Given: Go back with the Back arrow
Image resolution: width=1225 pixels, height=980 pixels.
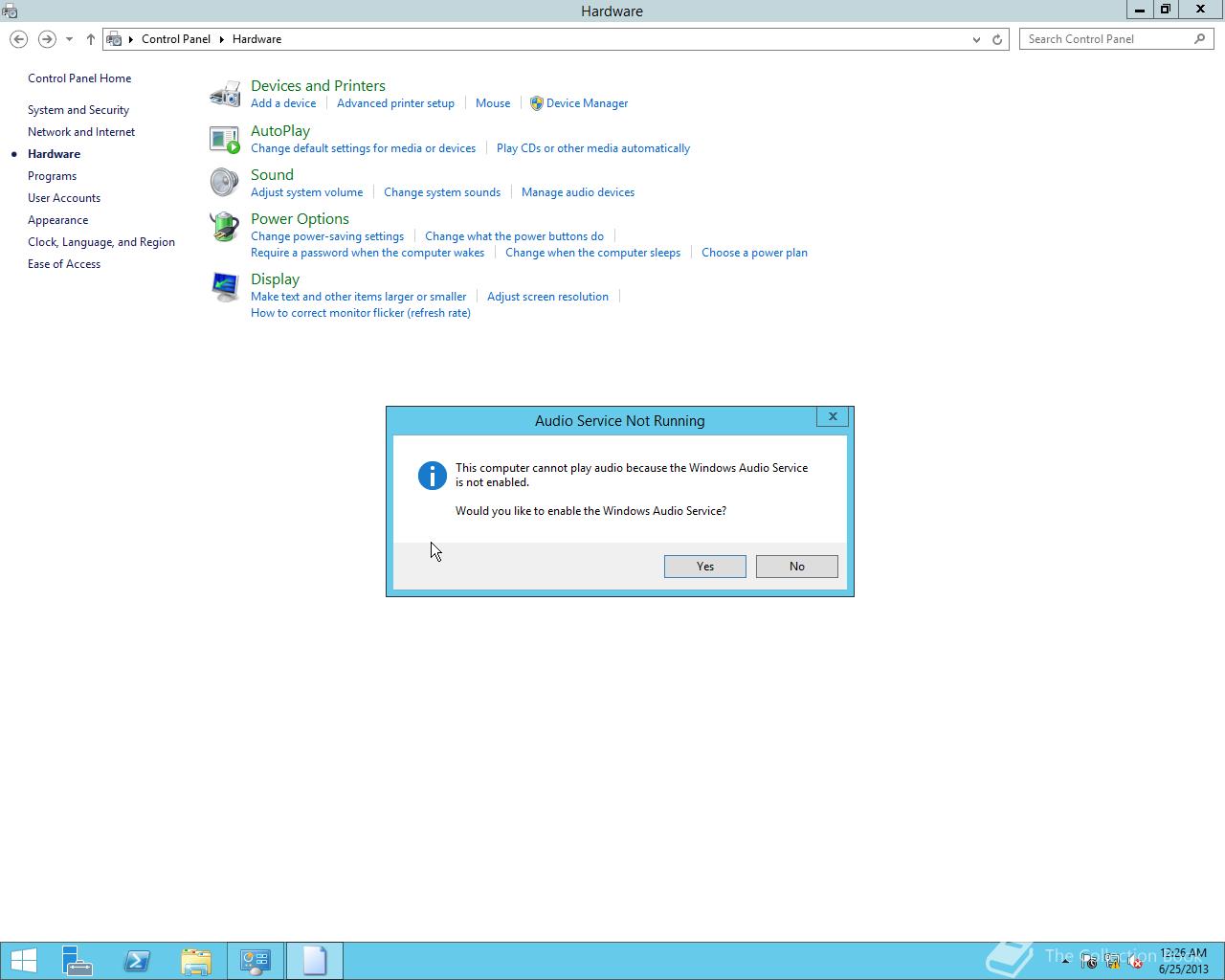Looking at the screenshot, I should point(18,39).
